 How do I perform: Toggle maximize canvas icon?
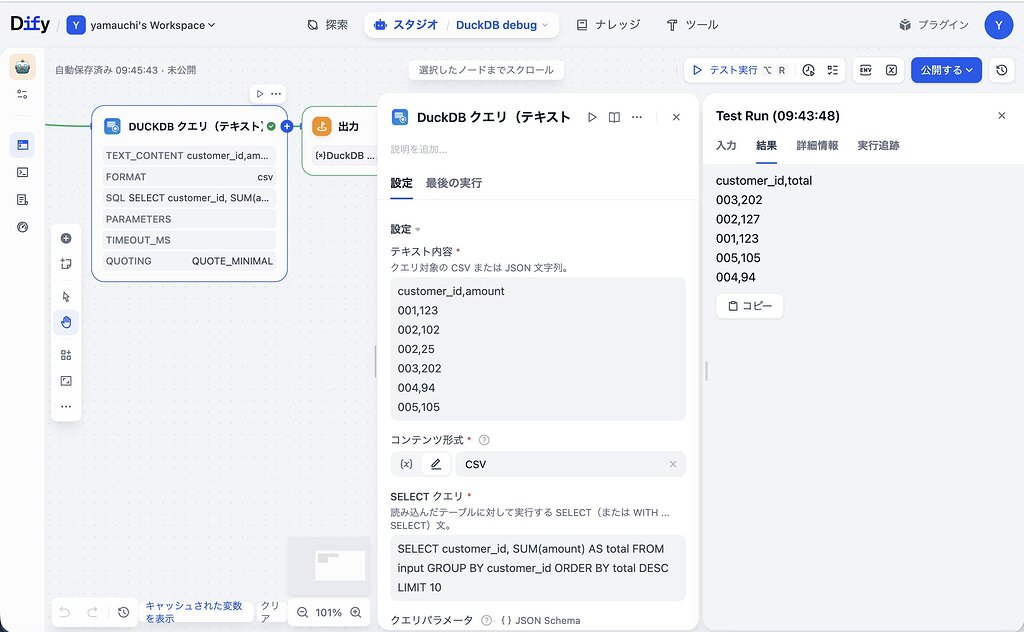tap(66, 381)
